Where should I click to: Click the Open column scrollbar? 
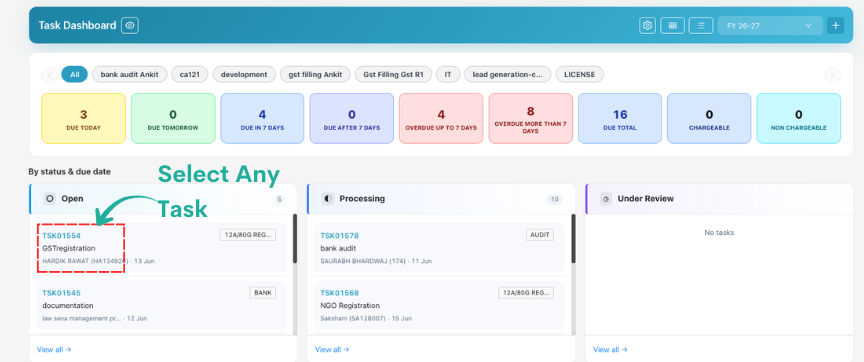pos(295,239)
